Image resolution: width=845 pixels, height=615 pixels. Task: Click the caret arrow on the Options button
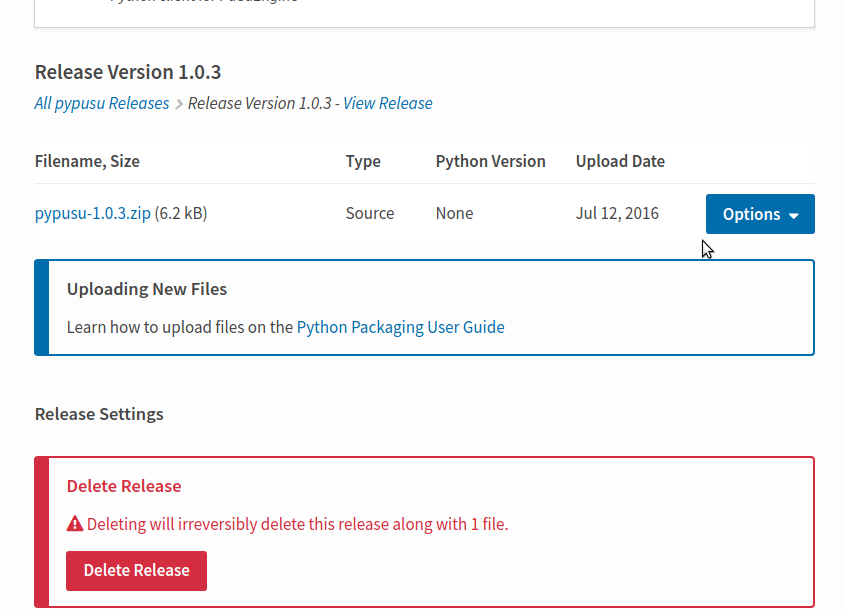click(793, 216)
